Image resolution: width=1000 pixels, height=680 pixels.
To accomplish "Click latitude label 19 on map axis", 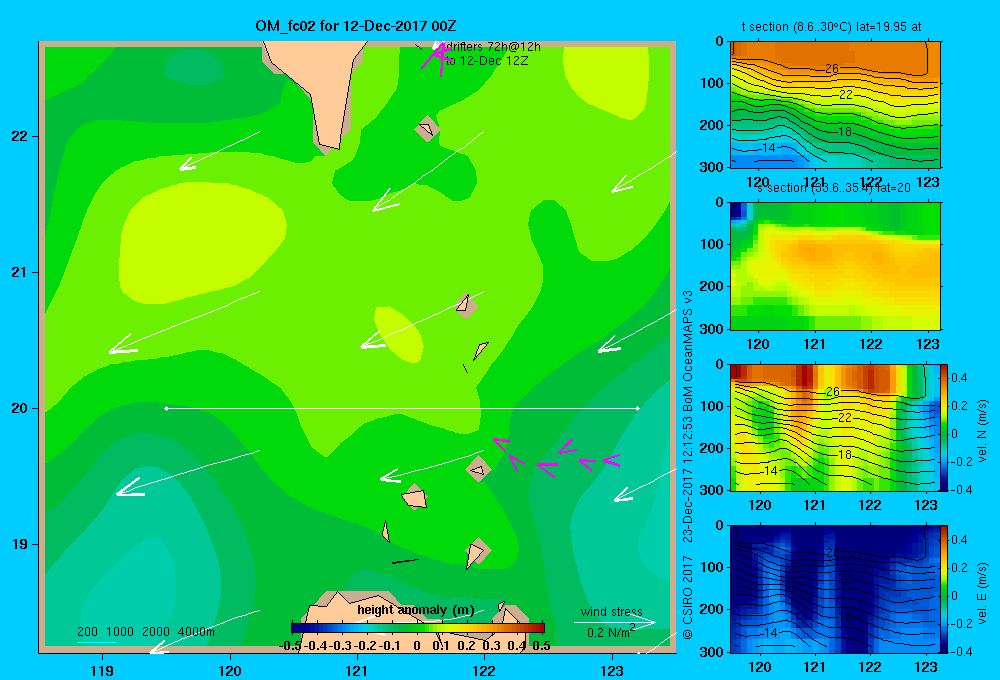I will (x=19, y=544).
